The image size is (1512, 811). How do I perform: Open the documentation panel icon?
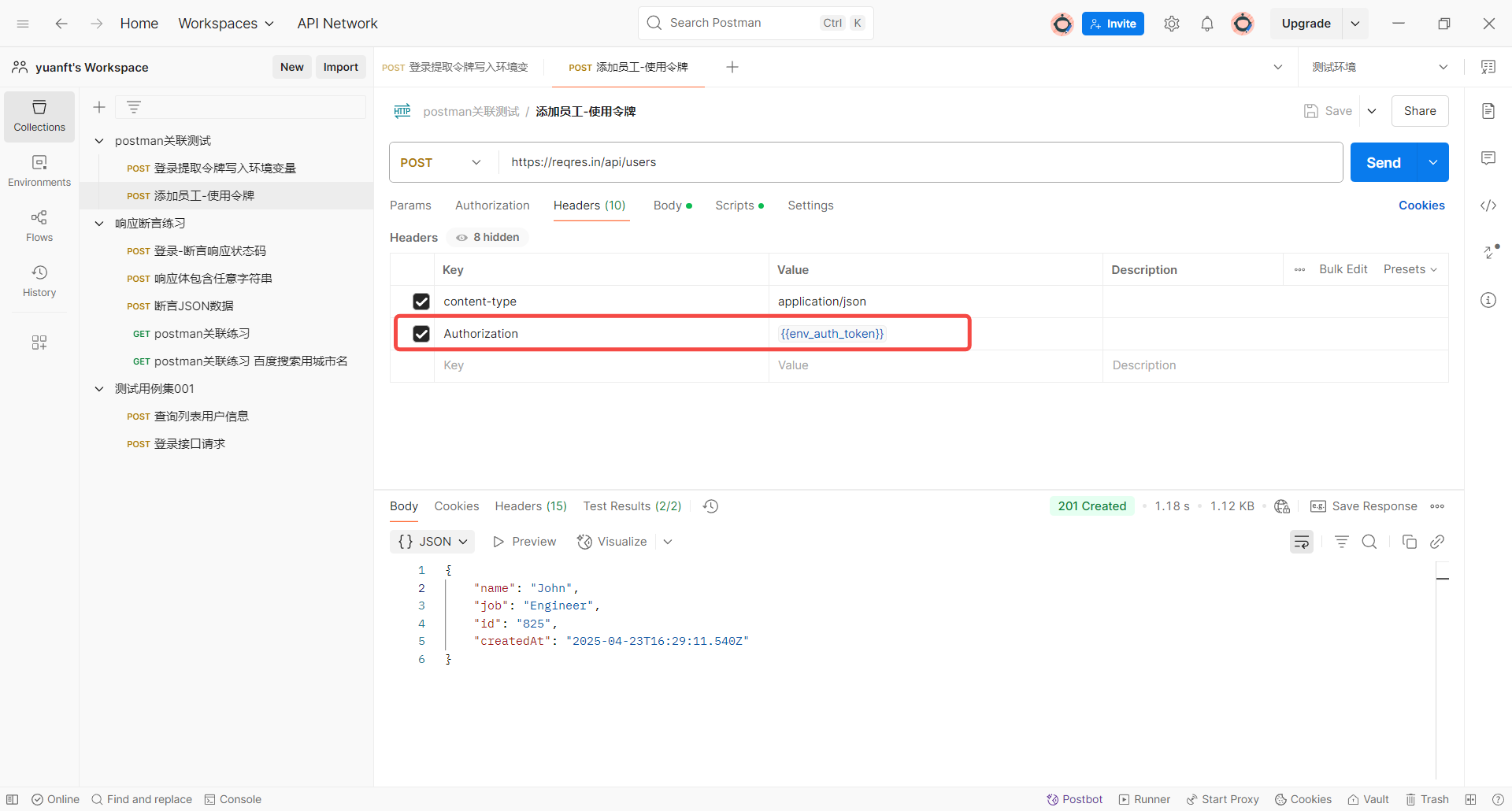[x=1488, y=111]
